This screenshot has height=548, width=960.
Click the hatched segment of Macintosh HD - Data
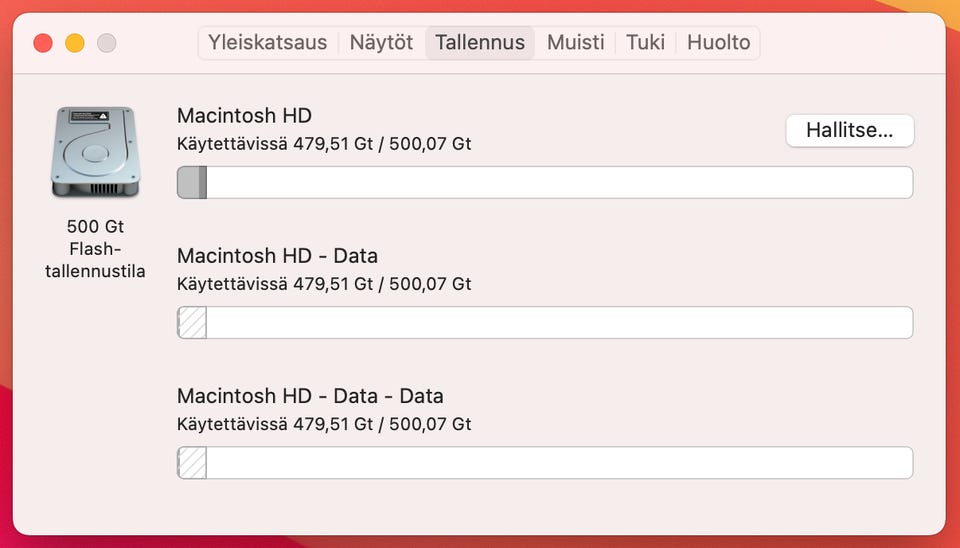pyautogui.click(x=192, y=323)
